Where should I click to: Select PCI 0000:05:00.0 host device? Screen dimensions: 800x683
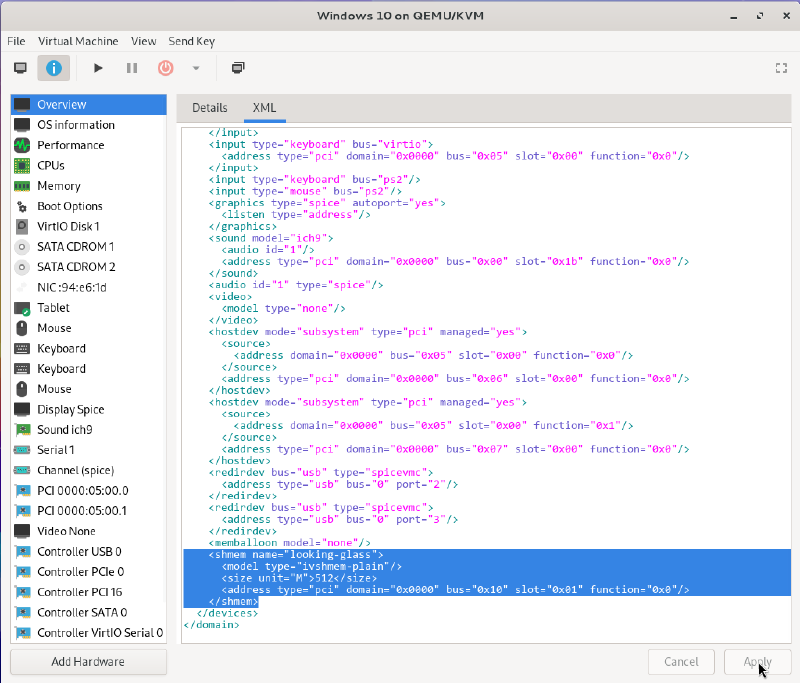pos(89,491)
